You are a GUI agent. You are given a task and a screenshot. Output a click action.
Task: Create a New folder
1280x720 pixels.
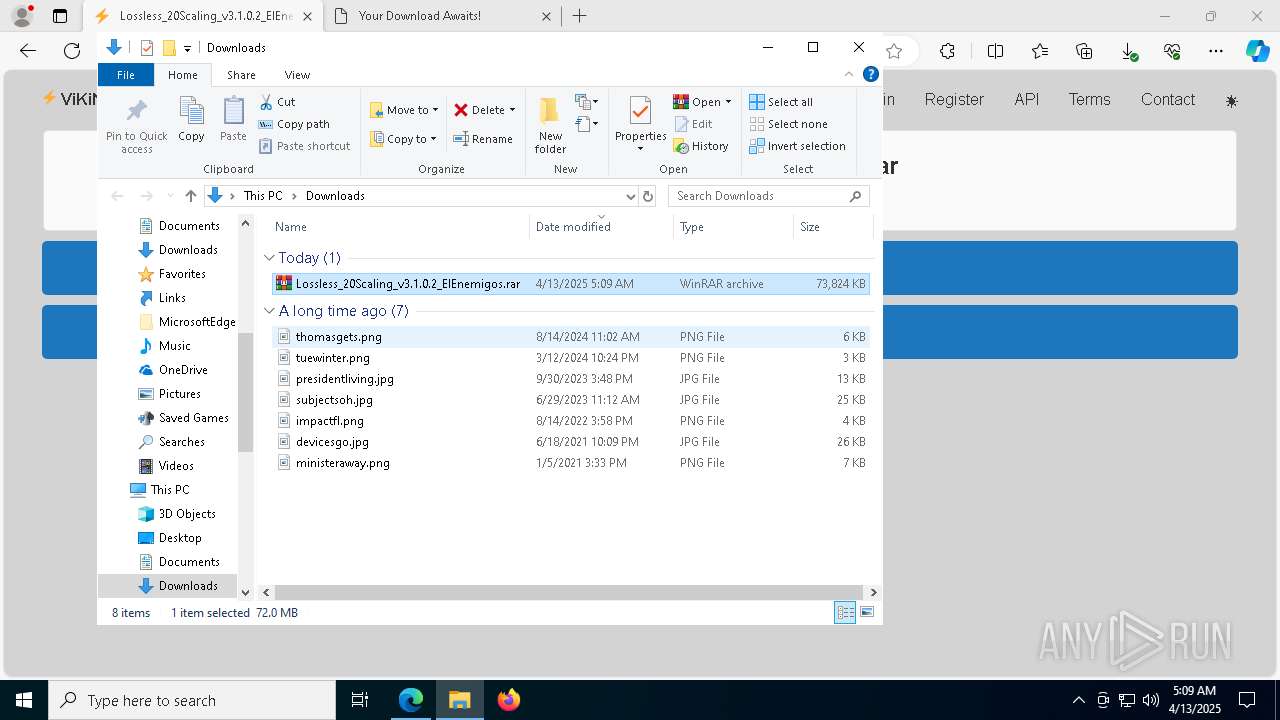click(x=550, y=125)
